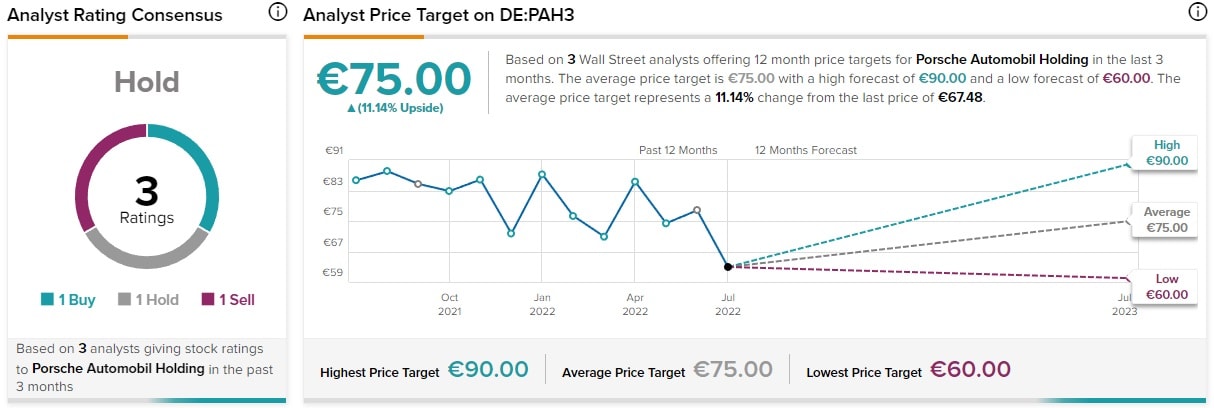Click the purple Sell legend square
1214x408 pixels.
[208, 300]
